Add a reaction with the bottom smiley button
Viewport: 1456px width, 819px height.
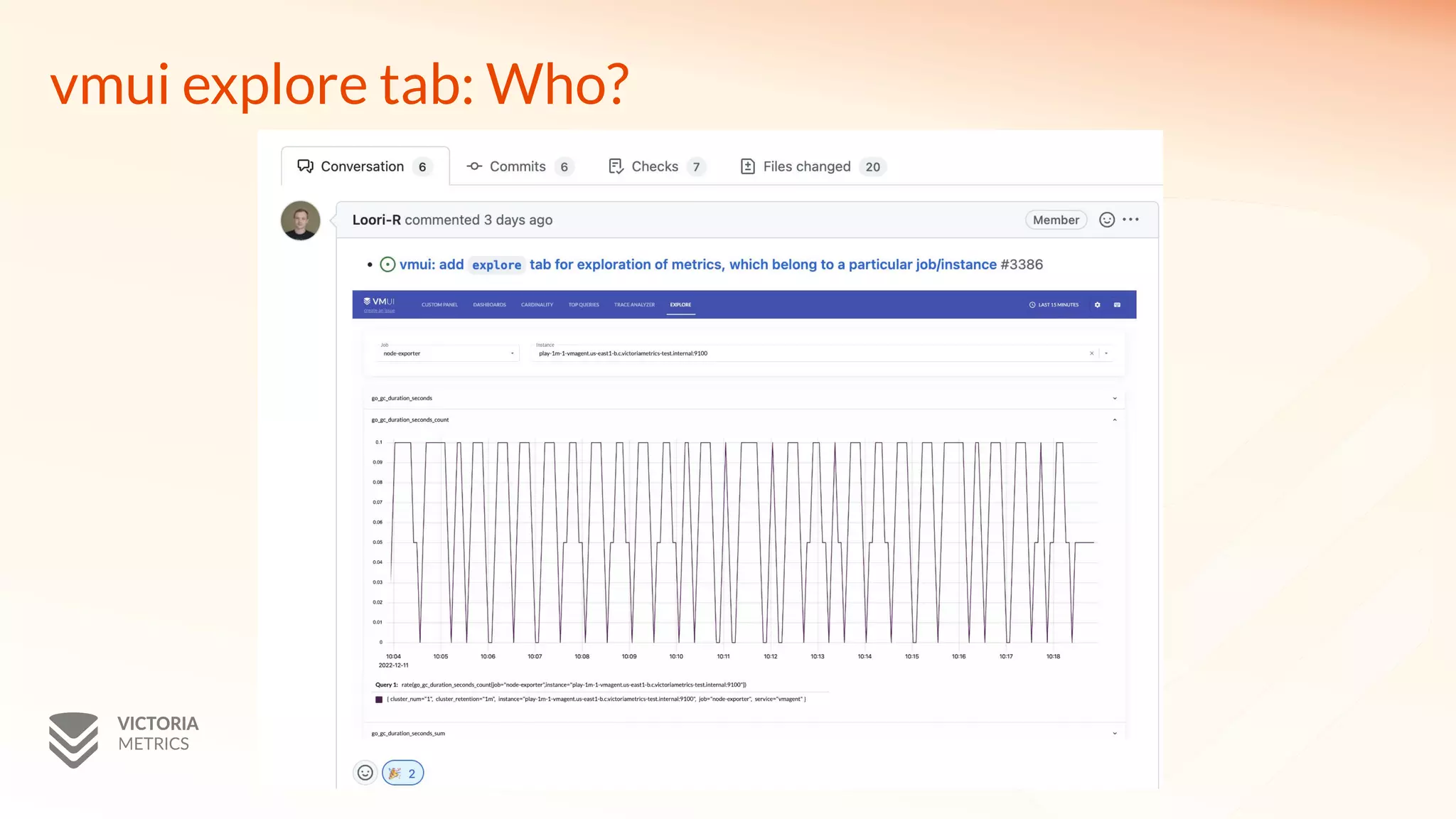(x=365, y=773)
